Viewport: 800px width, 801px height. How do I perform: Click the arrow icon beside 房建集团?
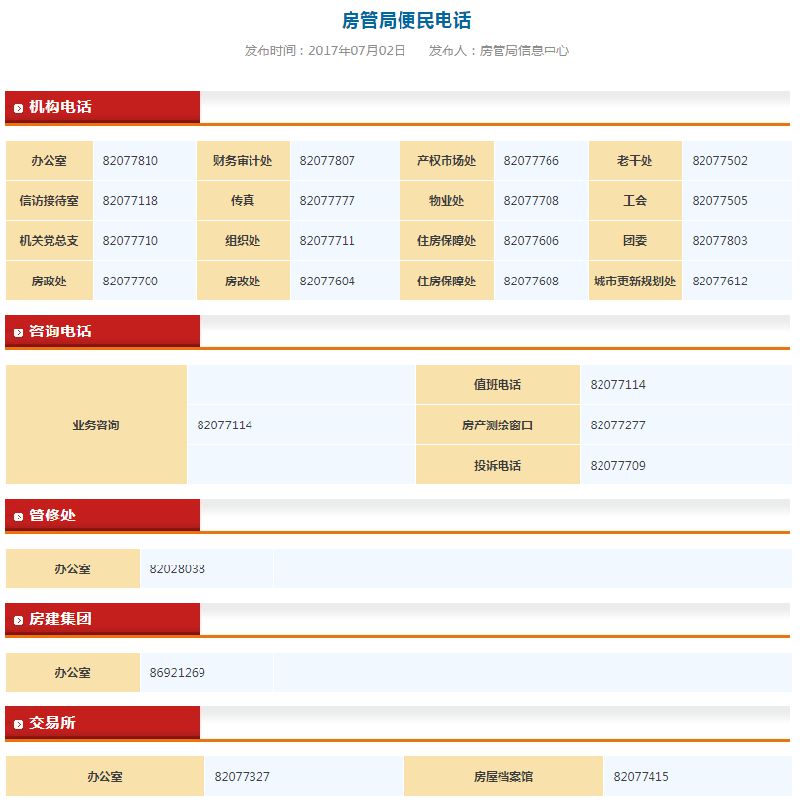point(18,620)
